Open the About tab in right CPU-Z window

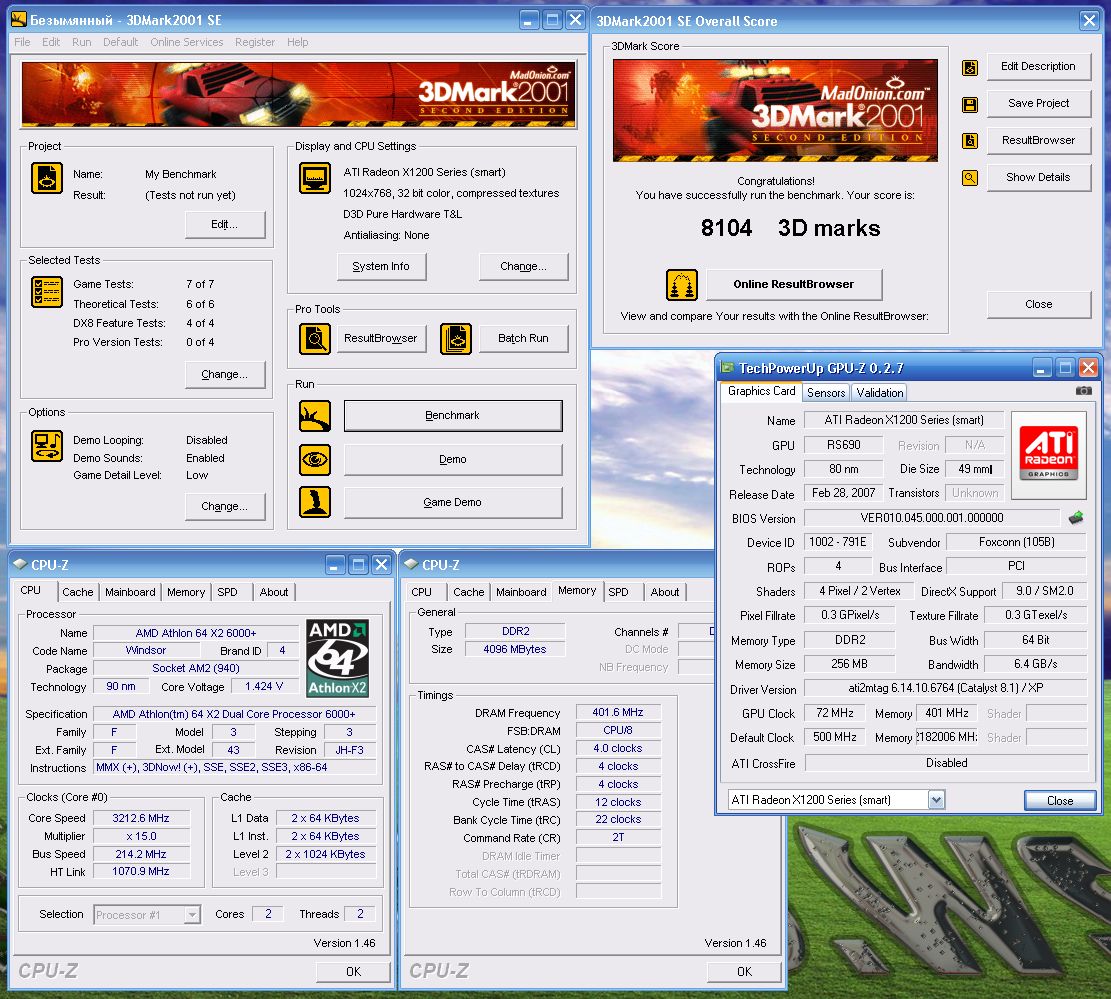(x=665, y=592)
